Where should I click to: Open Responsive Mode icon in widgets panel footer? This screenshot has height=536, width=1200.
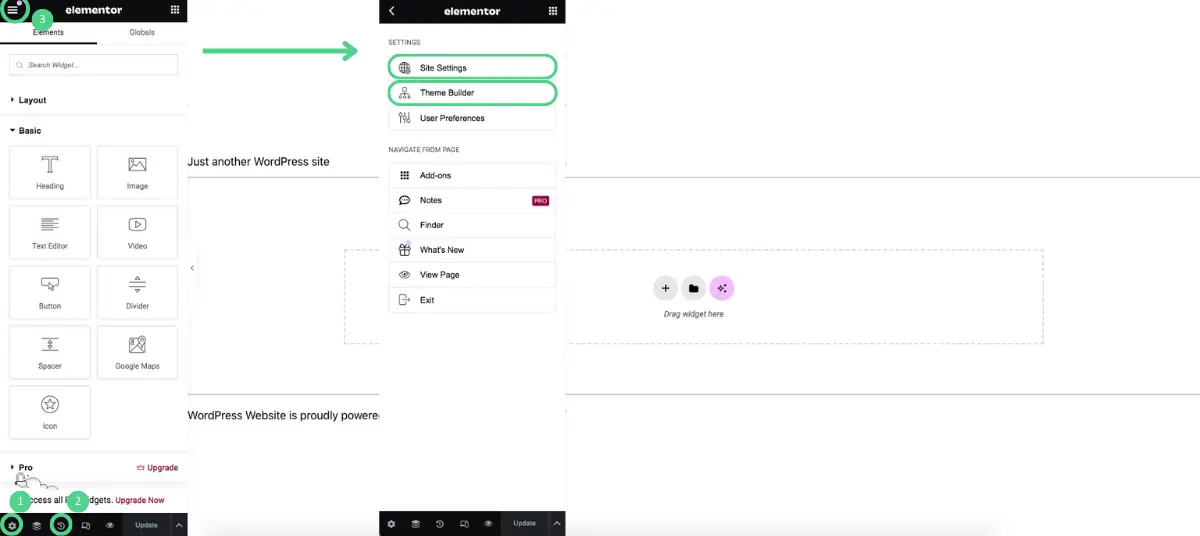click(86, 525)
